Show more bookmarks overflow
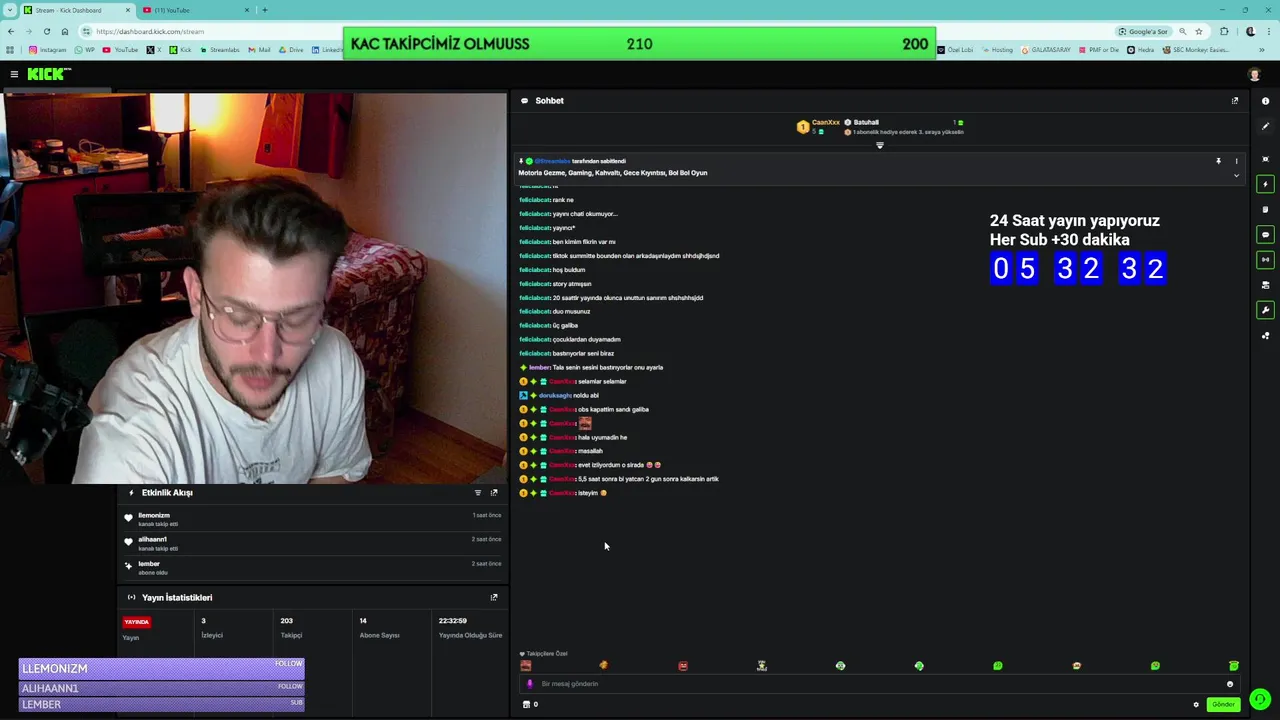This screenshot has width=1280, height=720. [x=1261, y=50]
